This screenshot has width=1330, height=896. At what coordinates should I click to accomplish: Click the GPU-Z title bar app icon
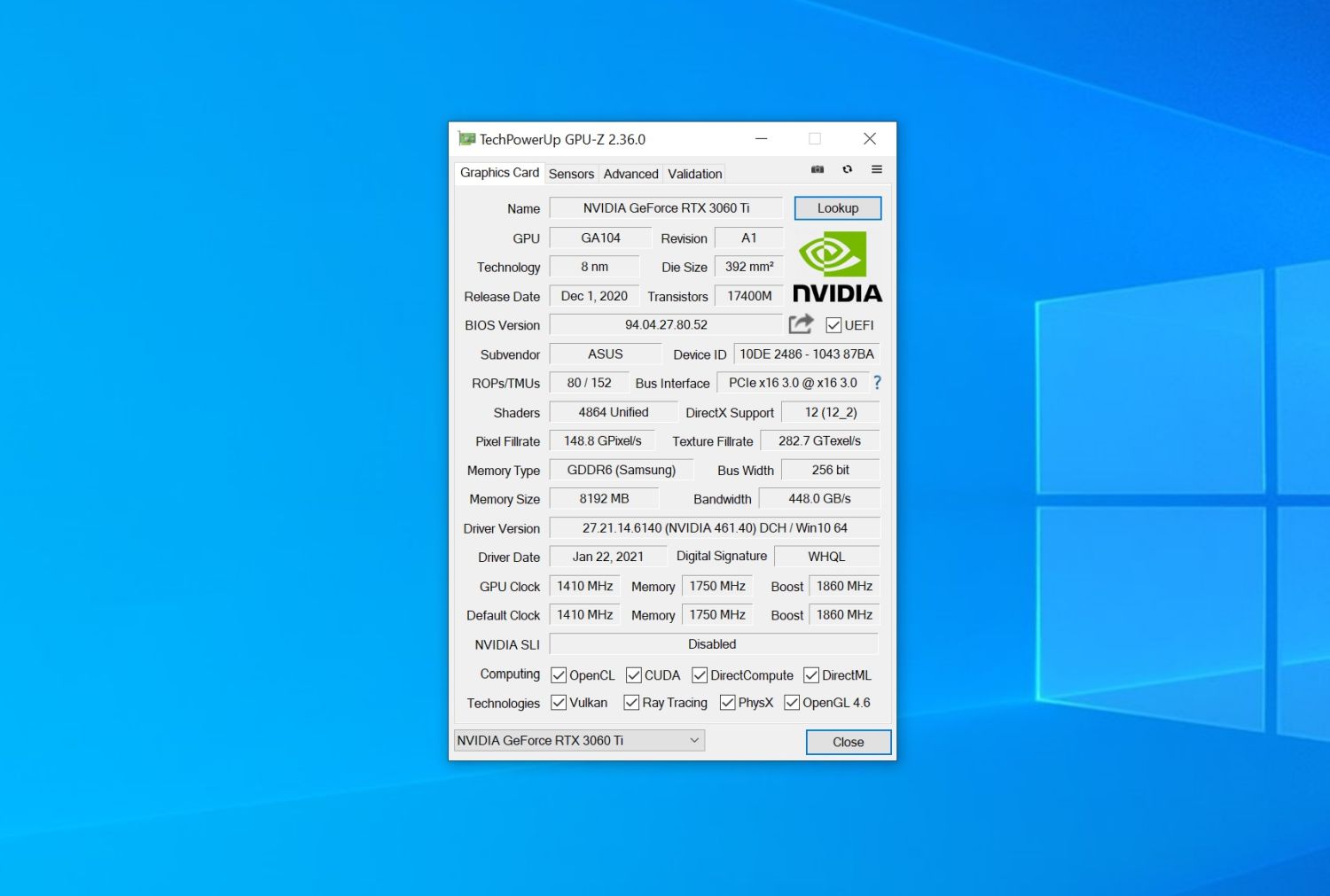click(x=466, y=139)
